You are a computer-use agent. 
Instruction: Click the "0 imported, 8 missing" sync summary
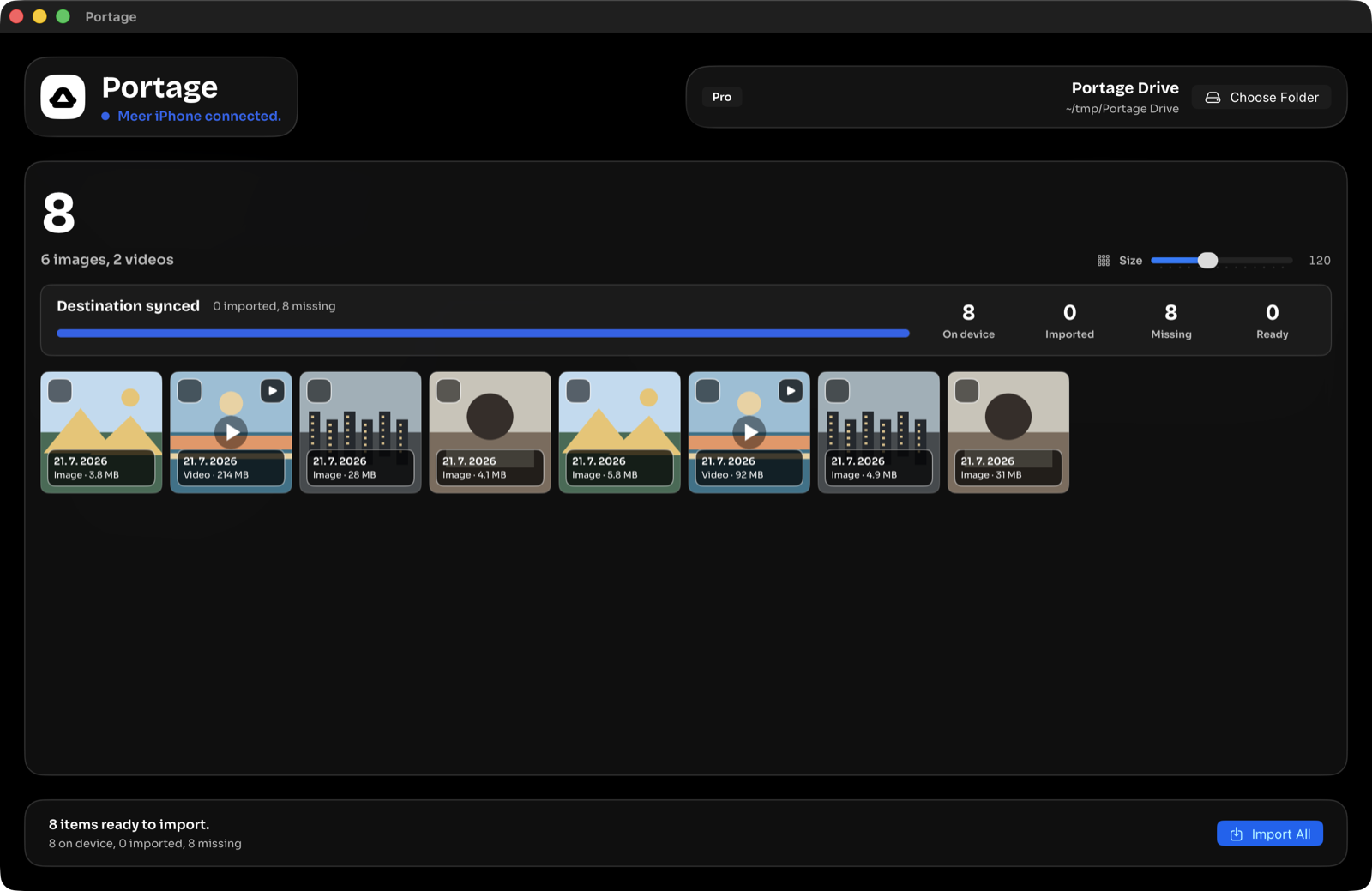point(274,306)
